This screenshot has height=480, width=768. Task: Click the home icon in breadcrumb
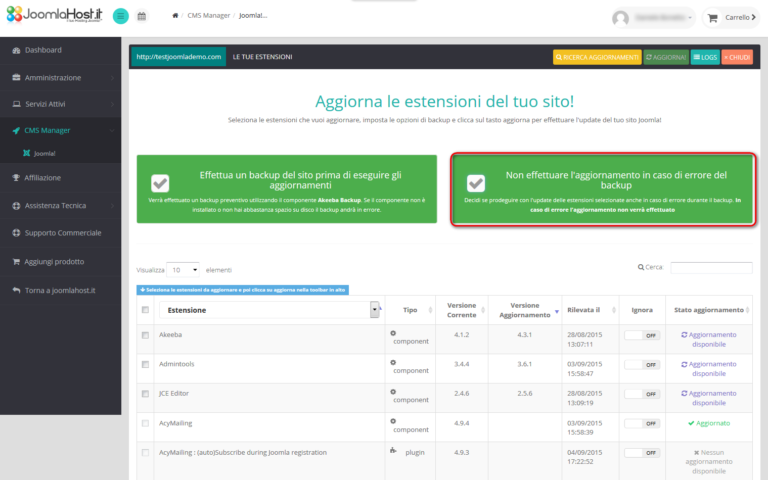[176, 16]
